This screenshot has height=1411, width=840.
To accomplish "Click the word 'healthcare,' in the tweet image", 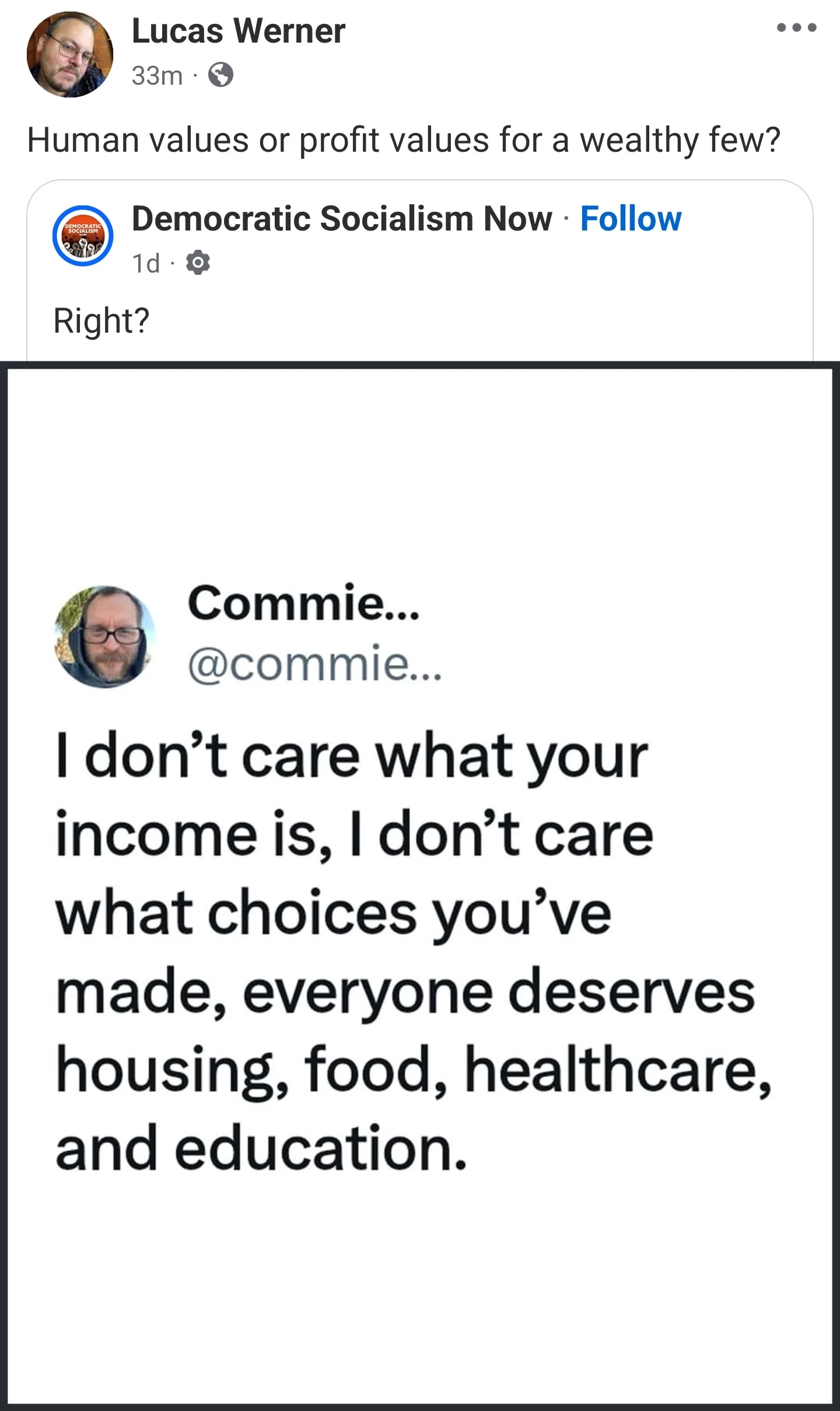I will click(x=618, y=1071).
